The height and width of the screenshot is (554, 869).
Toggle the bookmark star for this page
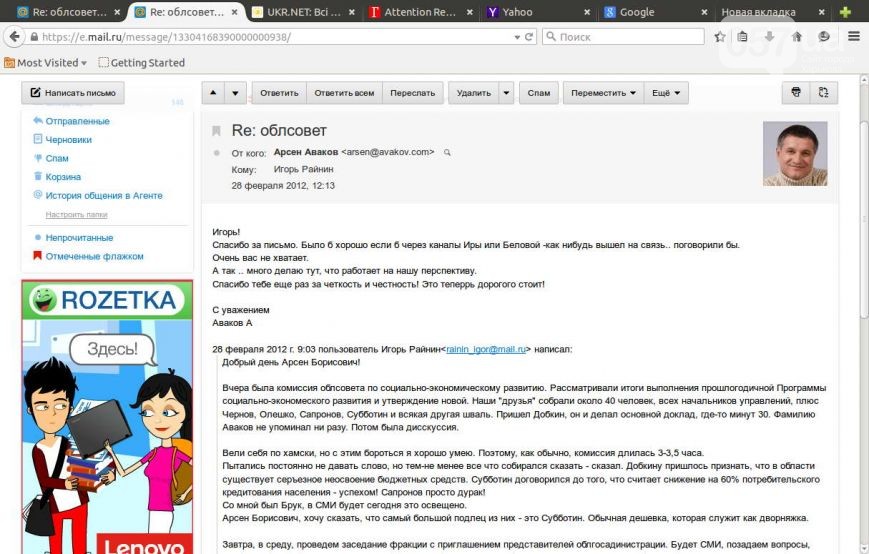tap(720, 36)
